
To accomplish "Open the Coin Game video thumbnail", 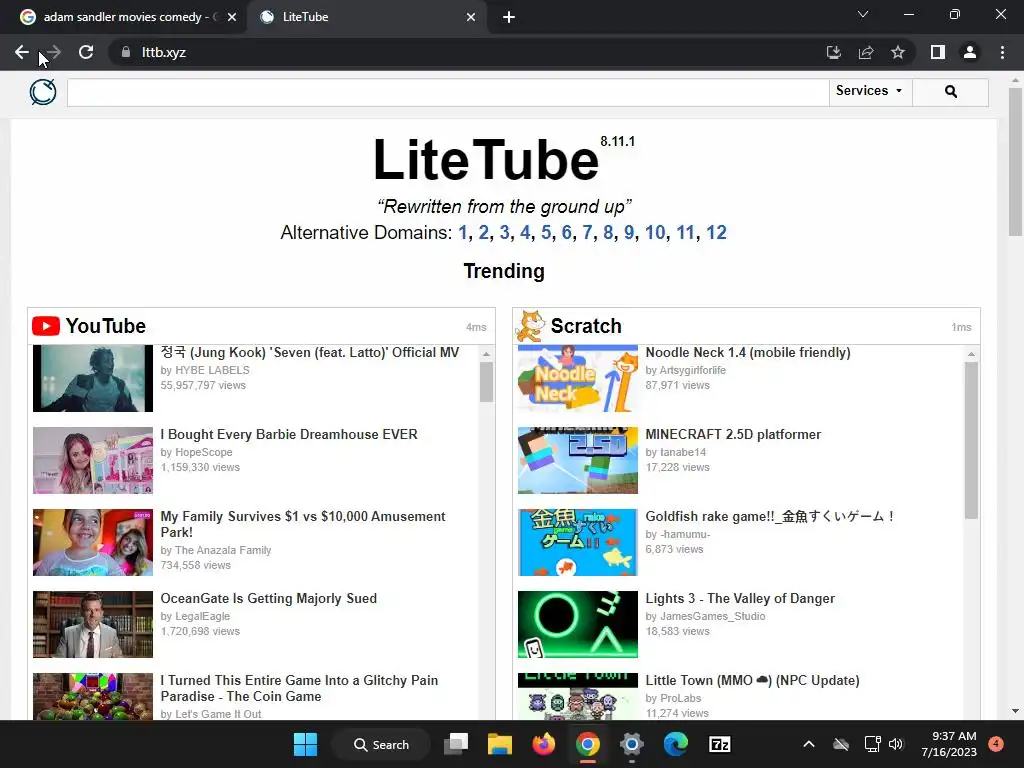I will [93, 696].
